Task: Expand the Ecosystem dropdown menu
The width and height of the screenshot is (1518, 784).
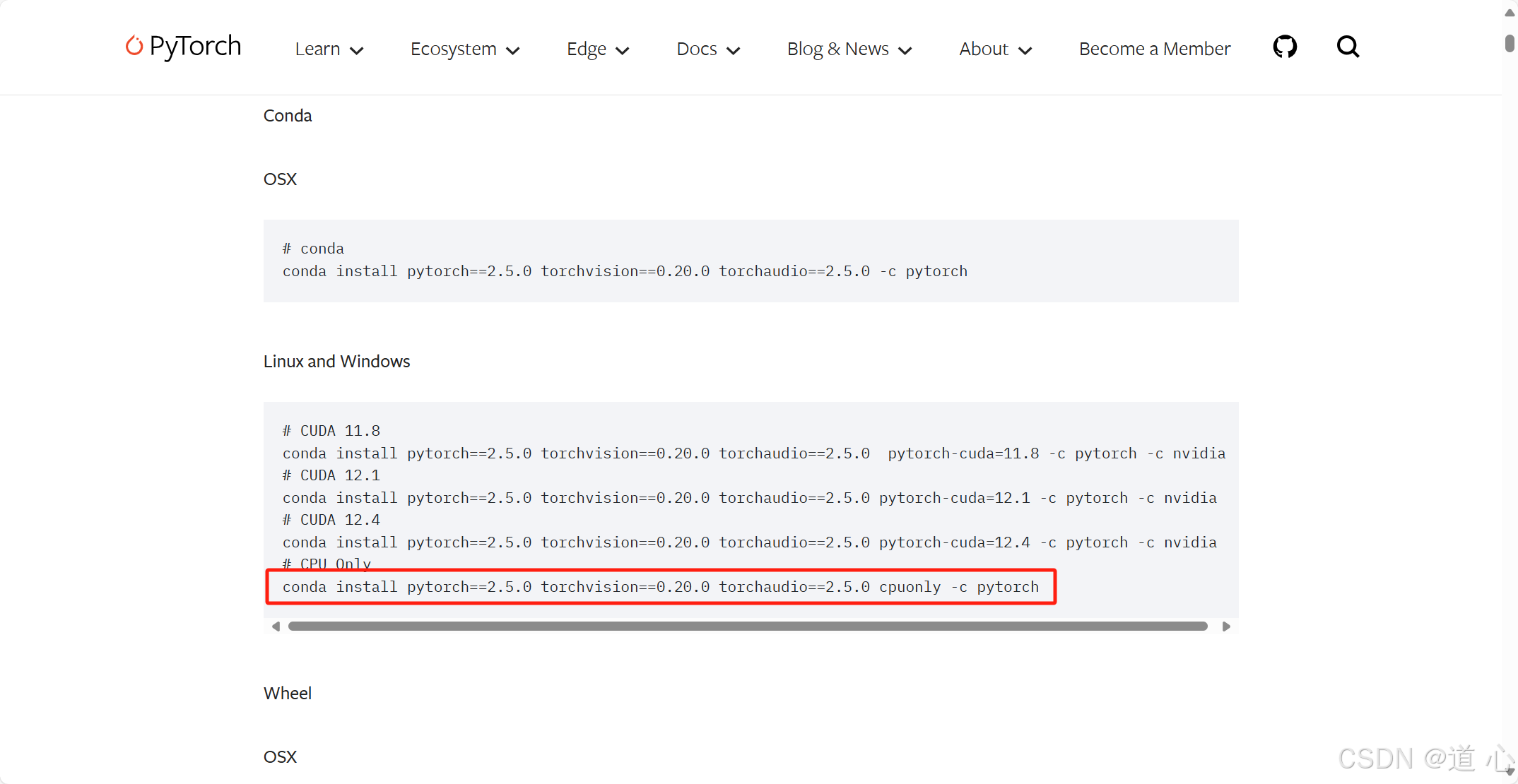Action: [464, 49]
